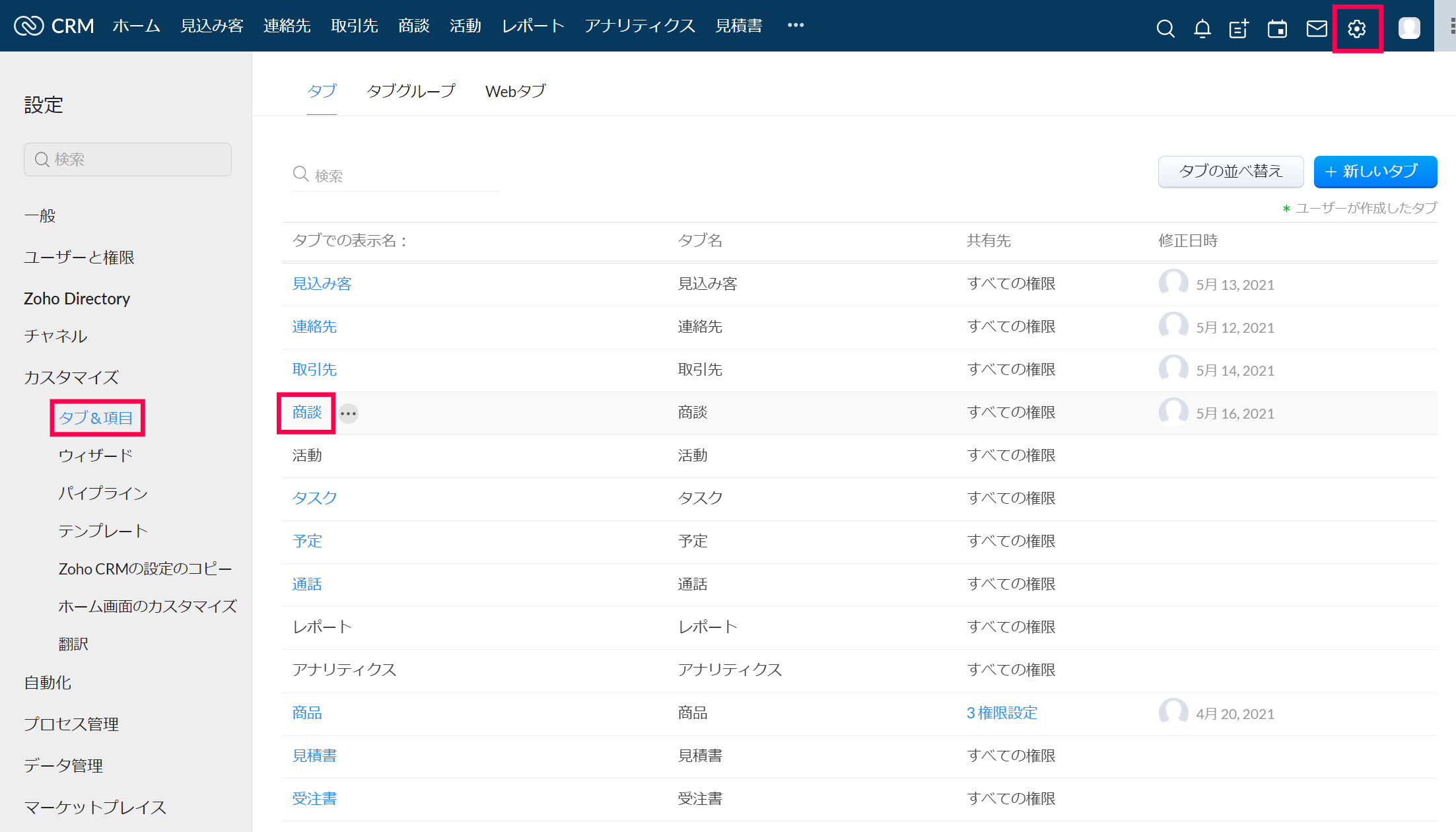The width and height of the screenshot is (1456, 832).
Task: Open 見積書 in top navigation
Action: click(x=739, y=26)
